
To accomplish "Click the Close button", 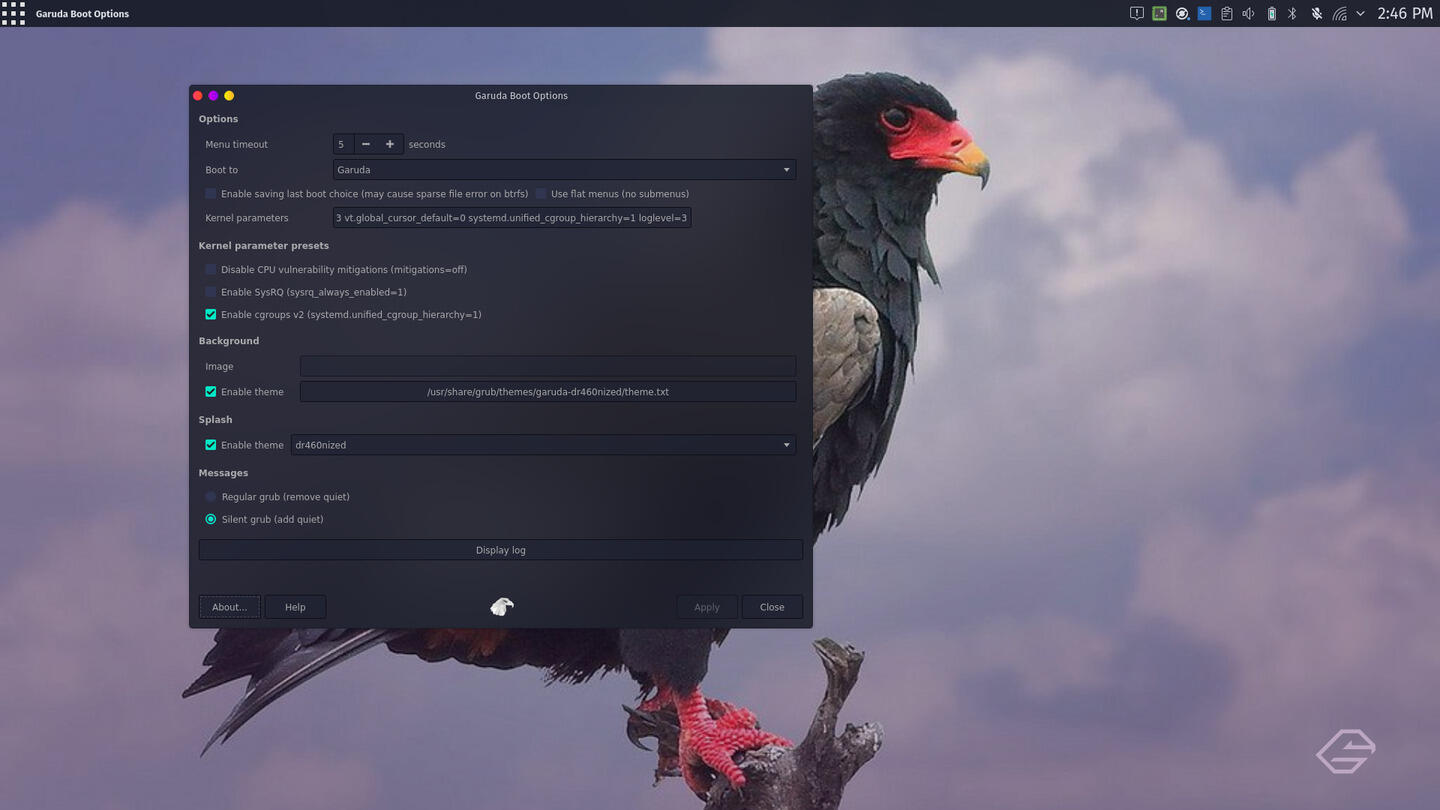I will click(772, 607).
